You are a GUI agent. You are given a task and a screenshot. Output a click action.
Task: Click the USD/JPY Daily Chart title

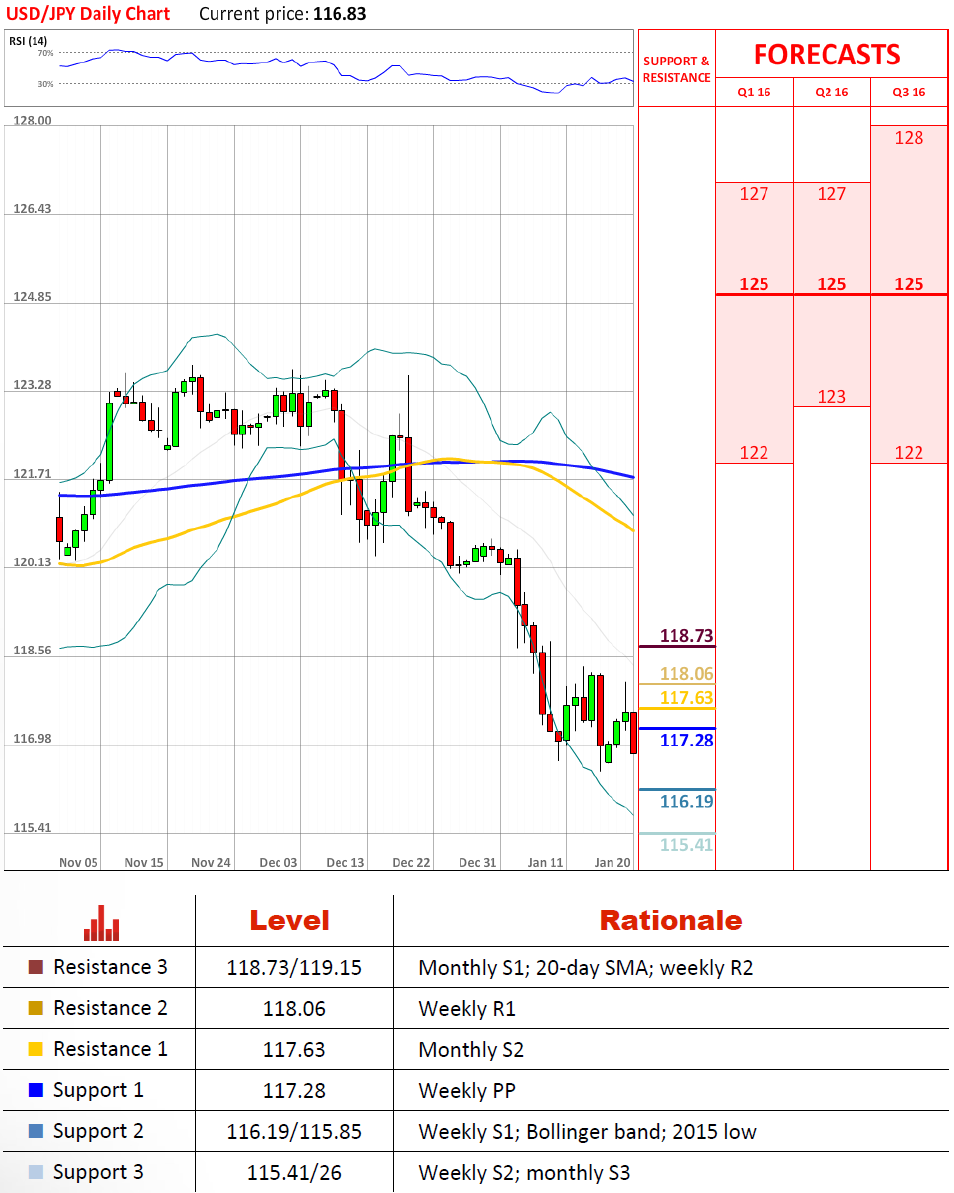click(88, 14)
